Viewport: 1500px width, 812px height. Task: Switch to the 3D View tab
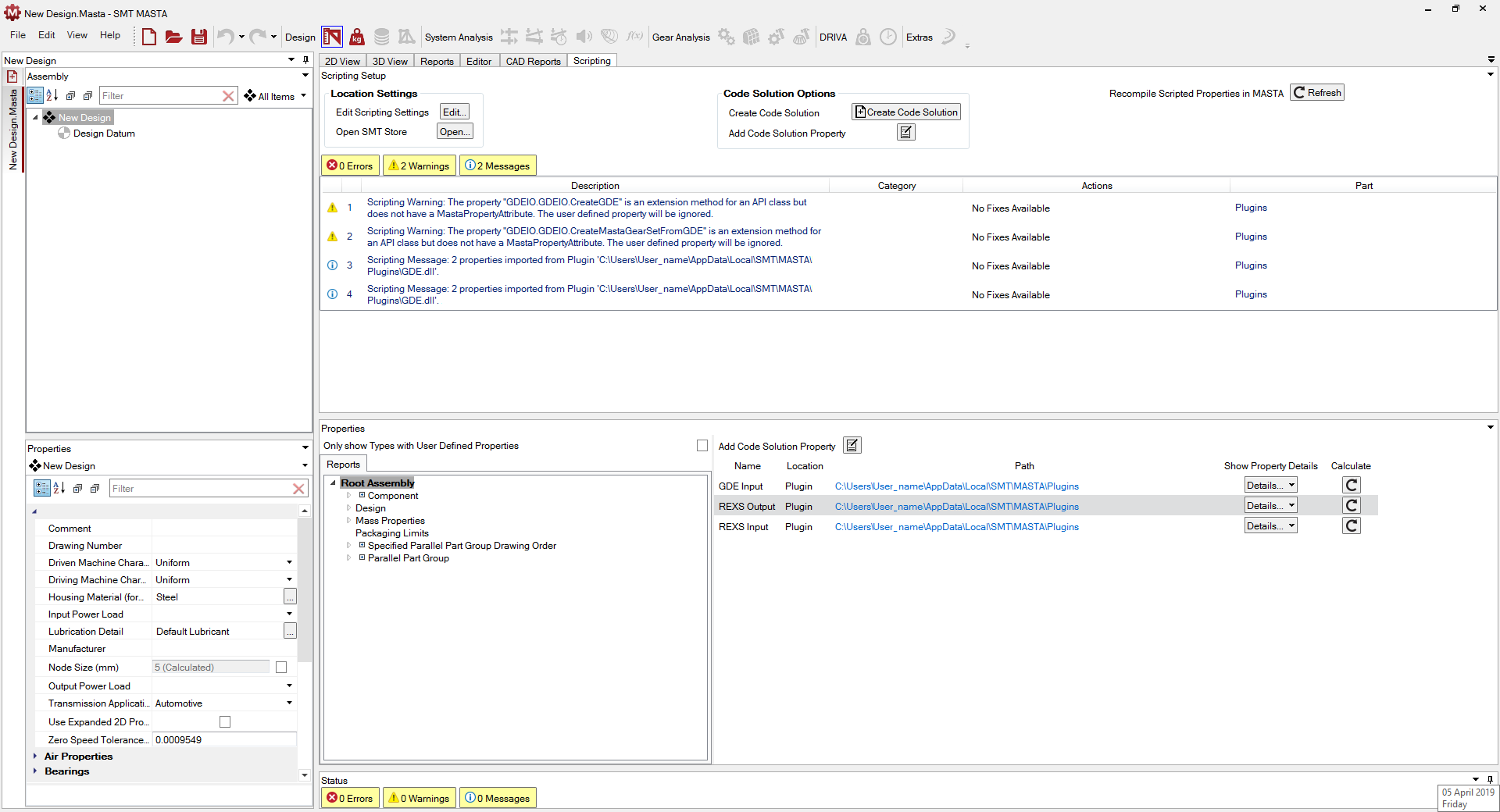tap(390, 61)
